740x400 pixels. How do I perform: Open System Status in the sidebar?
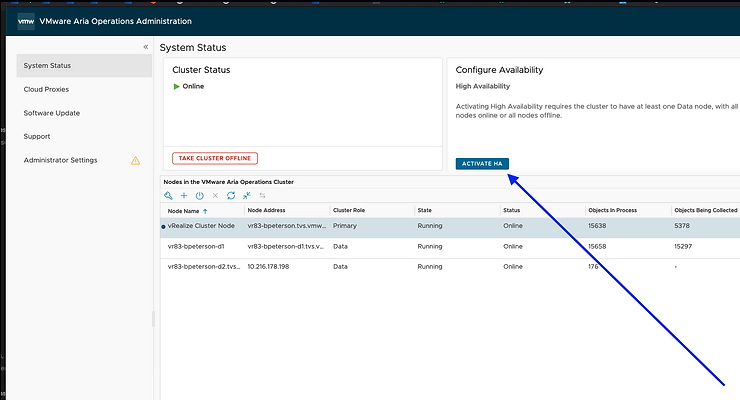point(84,66)
